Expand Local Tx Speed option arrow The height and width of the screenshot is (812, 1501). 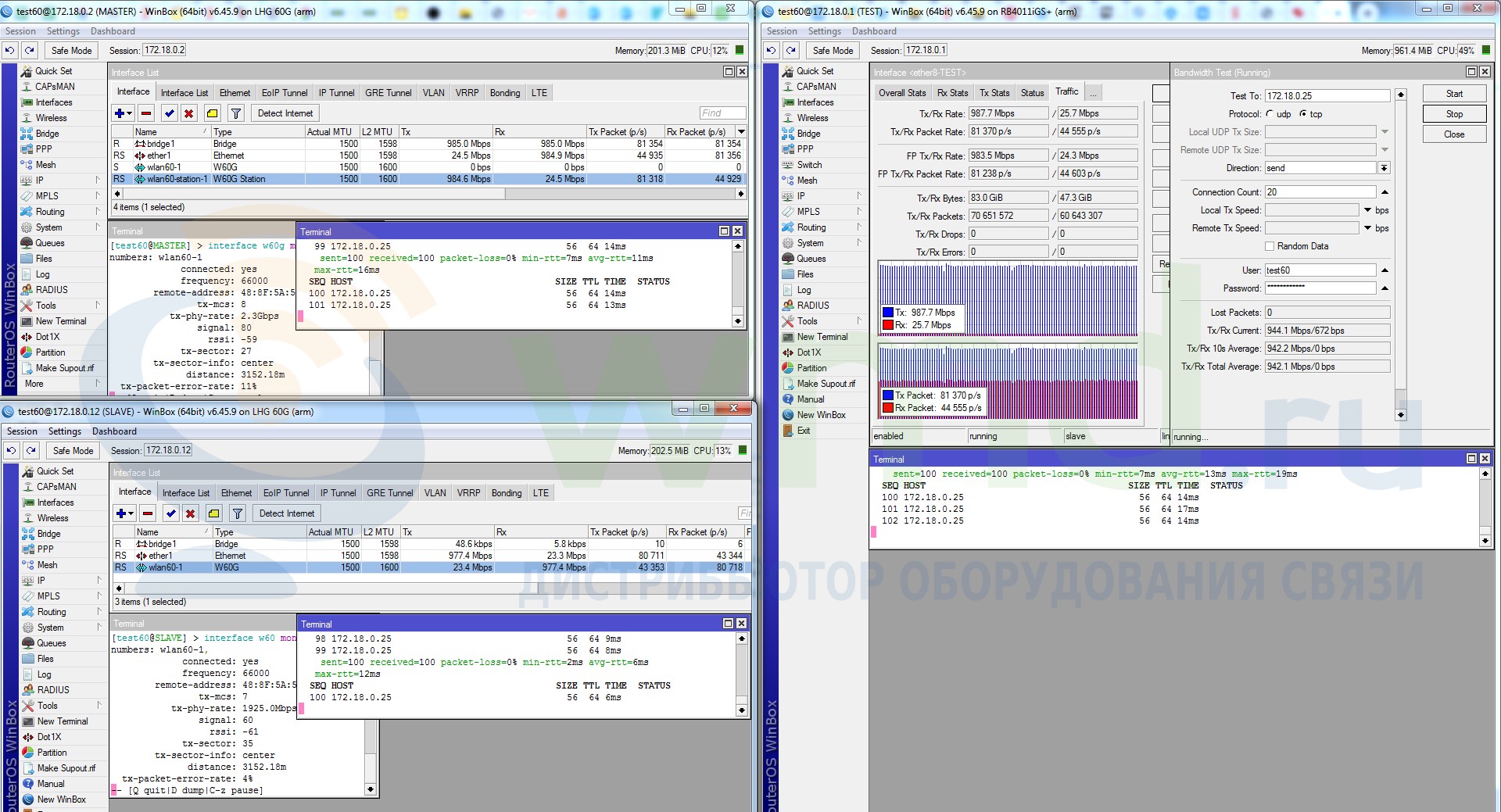coord(1368,210)
